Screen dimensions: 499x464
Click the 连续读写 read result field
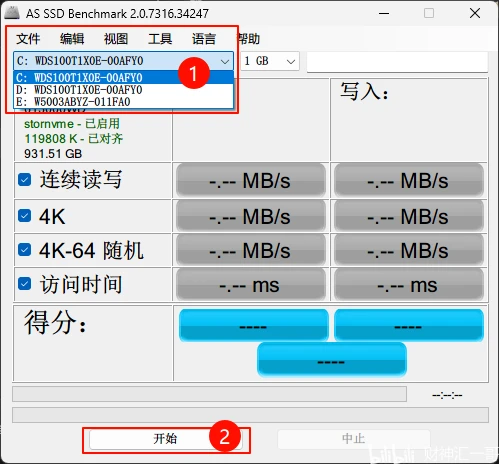pos(251,180)
